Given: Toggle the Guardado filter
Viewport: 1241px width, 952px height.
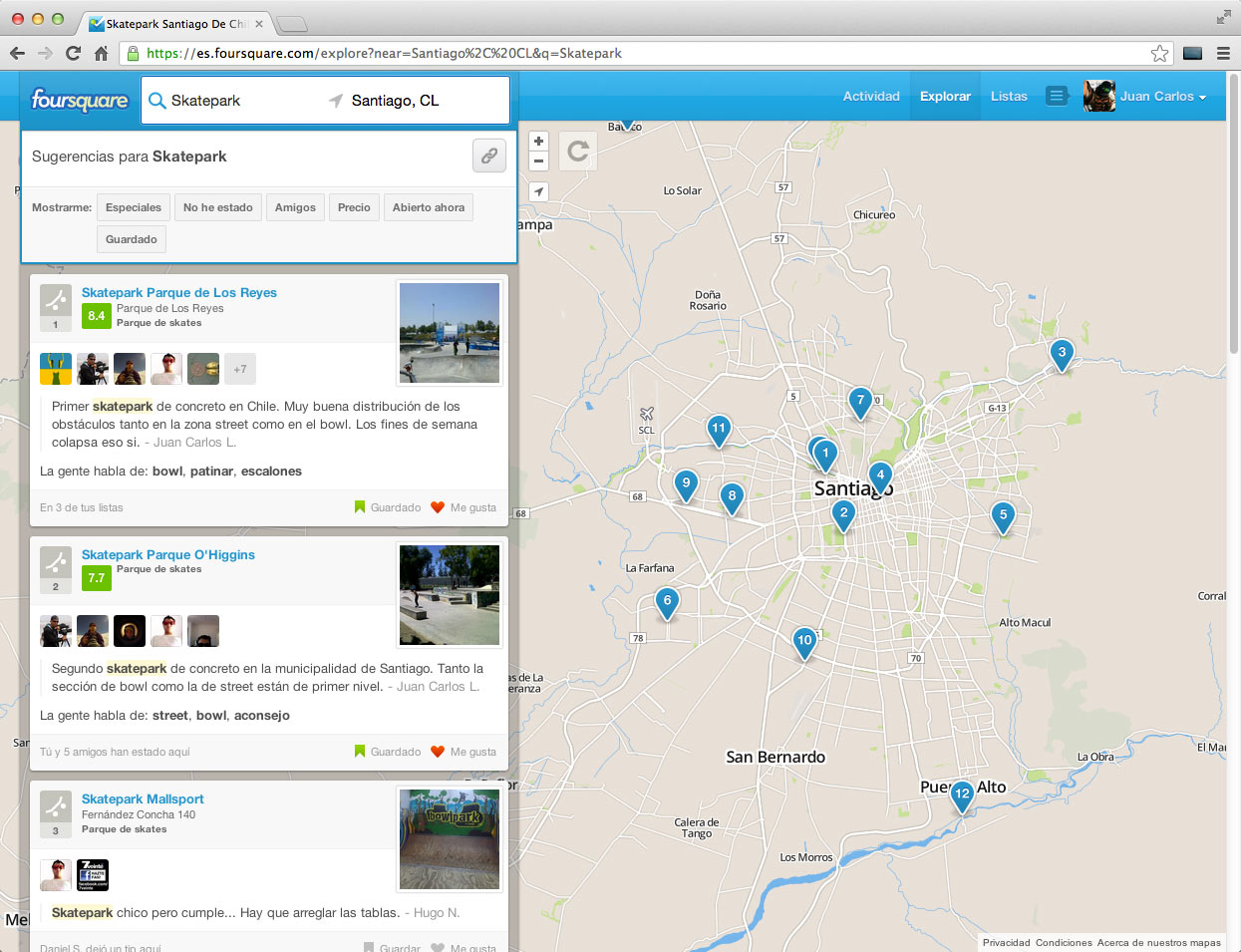Looking at the screenshot, I should 132,239.
